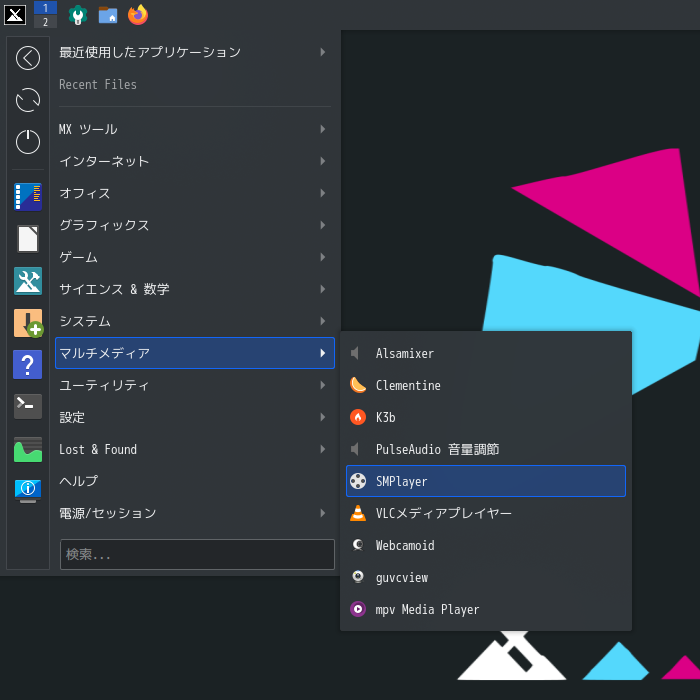
Task: Open the MX ツール category
Action: point(195,129)
